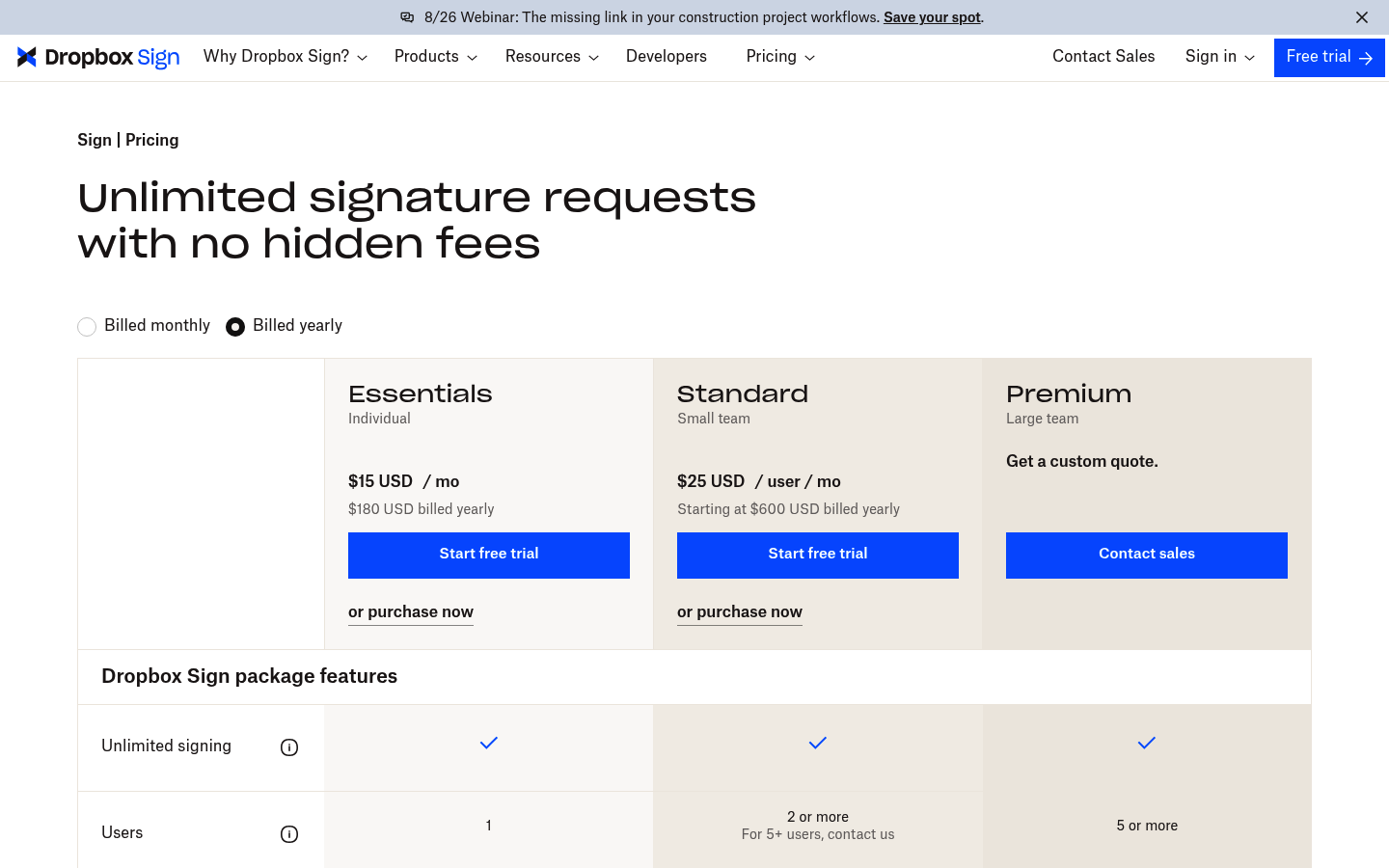1389x868 pixels.
Task: Click the Users row label
Action: pos(122,832)
